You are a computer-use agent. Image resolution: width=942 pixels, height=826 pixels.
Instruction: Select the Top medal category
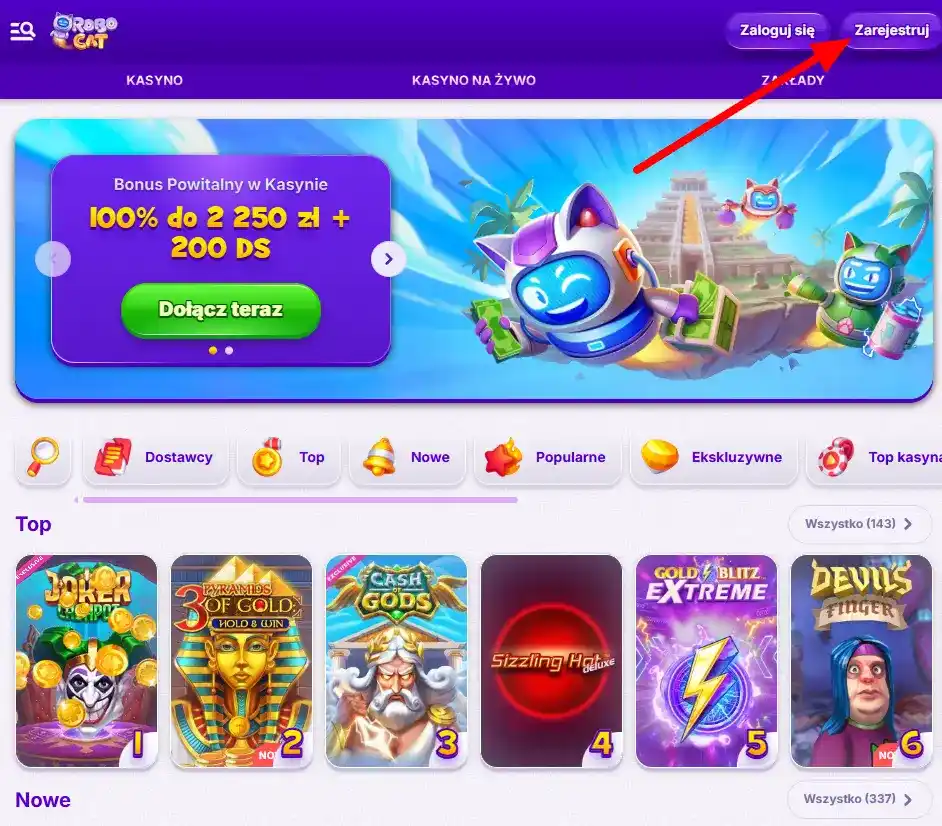point(289,458)
